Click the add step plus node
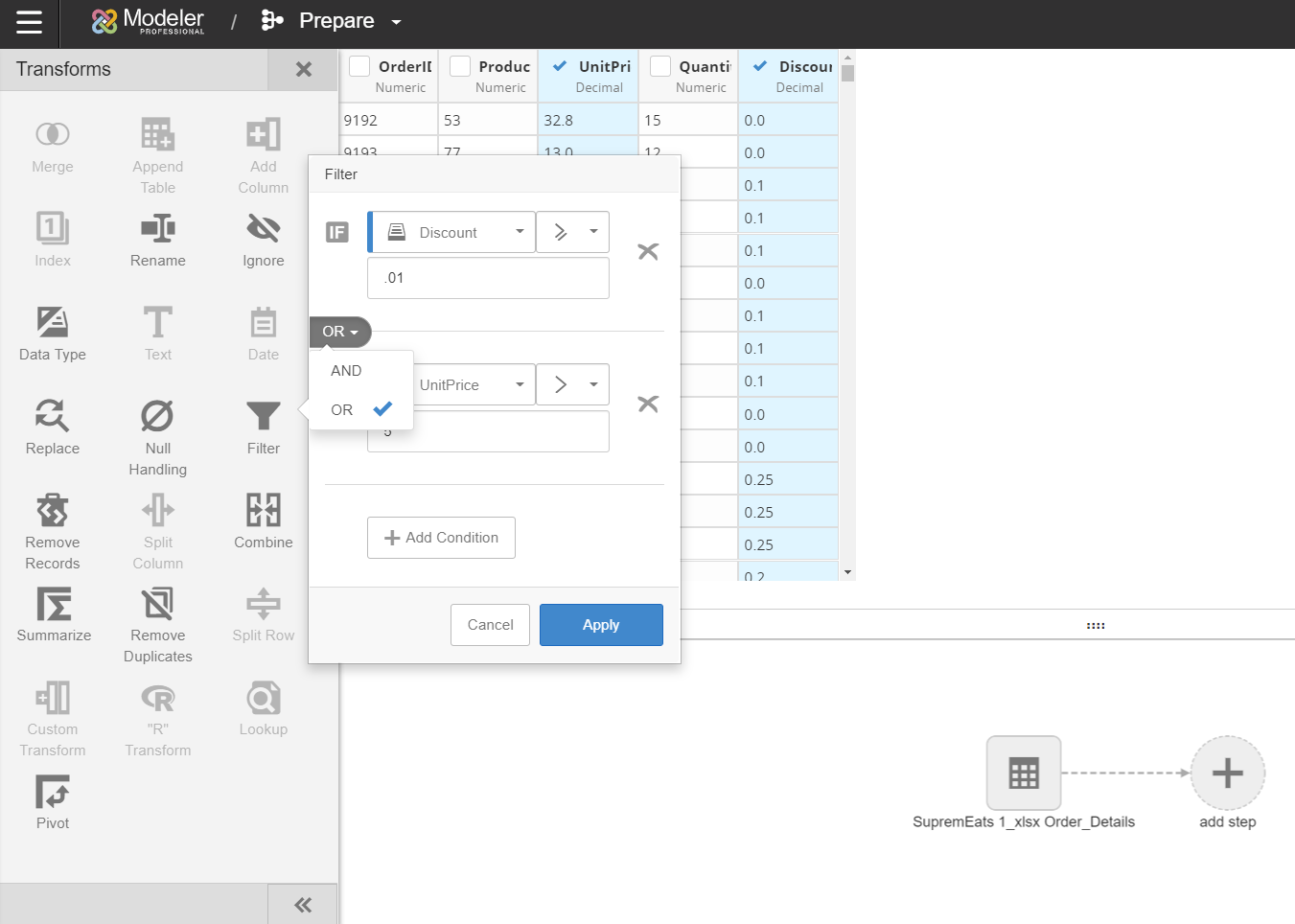The height and width of the screenshot is (924, 1295). [x=1227, y=773]
